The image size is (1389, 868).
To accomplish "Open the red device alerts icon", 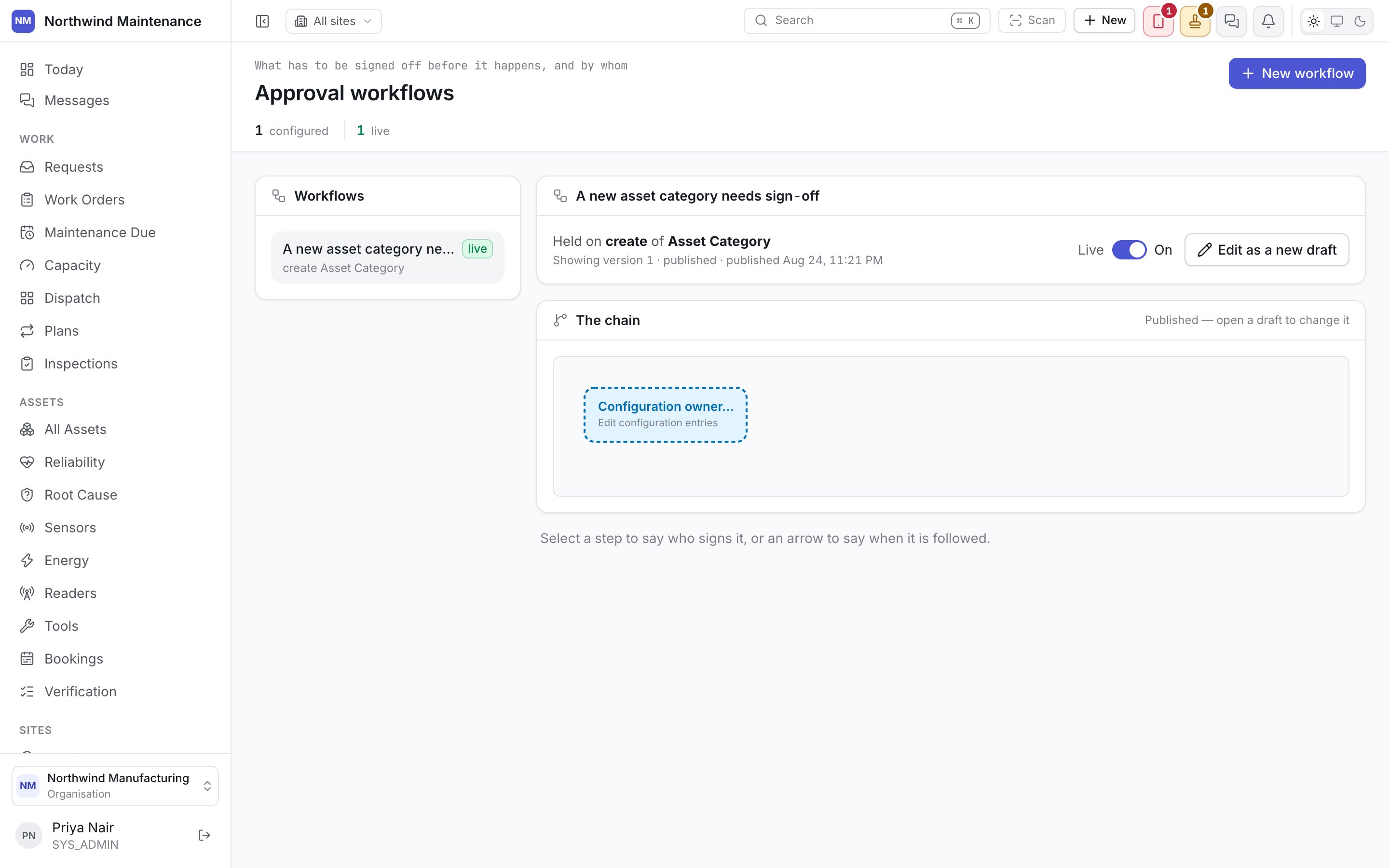I will pos(1158,22).
